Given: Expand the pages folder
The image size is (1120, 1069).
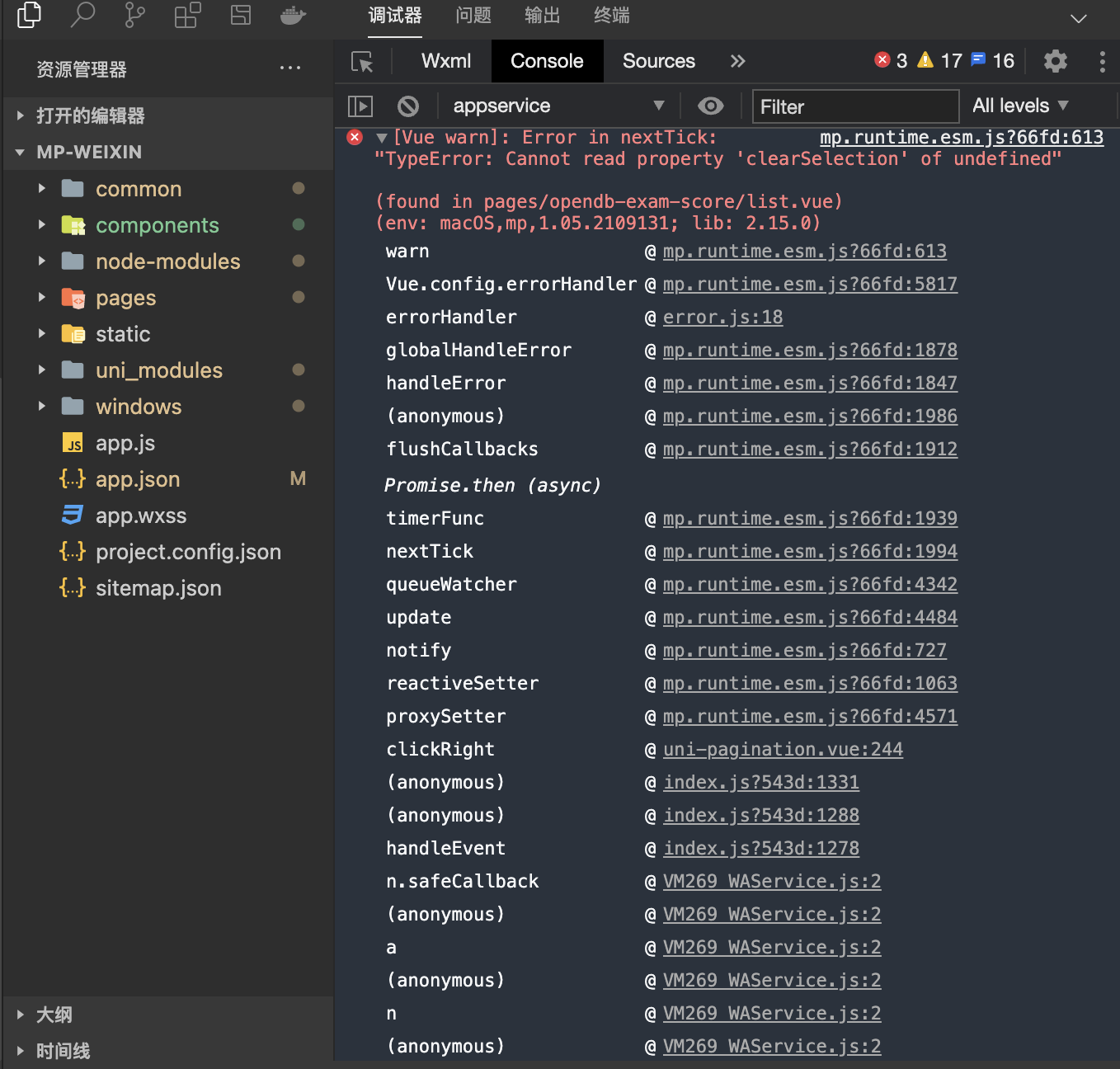Looking at the screenshot, I should [x=125, y=298].
